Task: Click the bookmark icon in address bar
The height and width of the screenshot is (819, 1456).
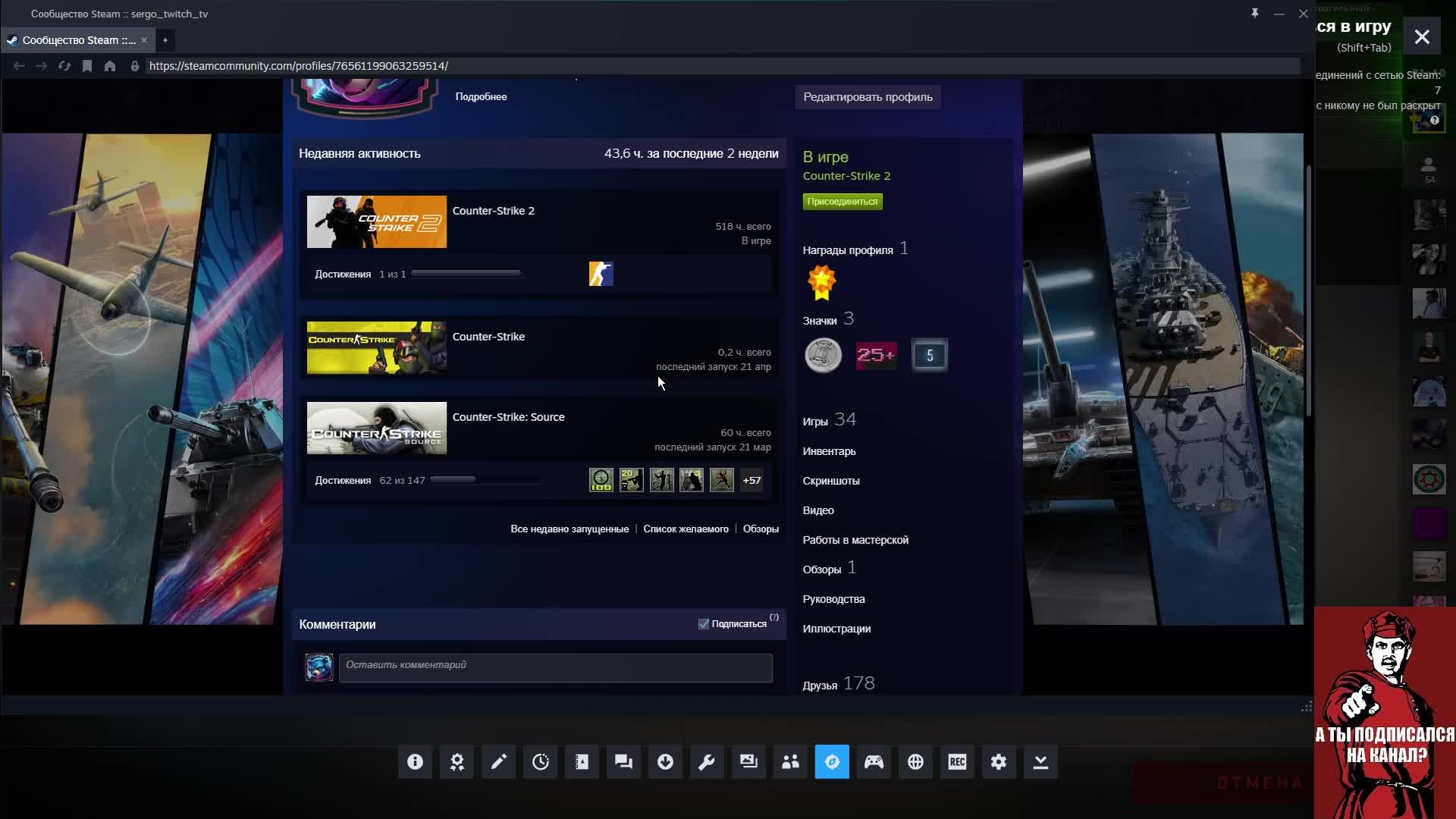Action: point(87,66)
